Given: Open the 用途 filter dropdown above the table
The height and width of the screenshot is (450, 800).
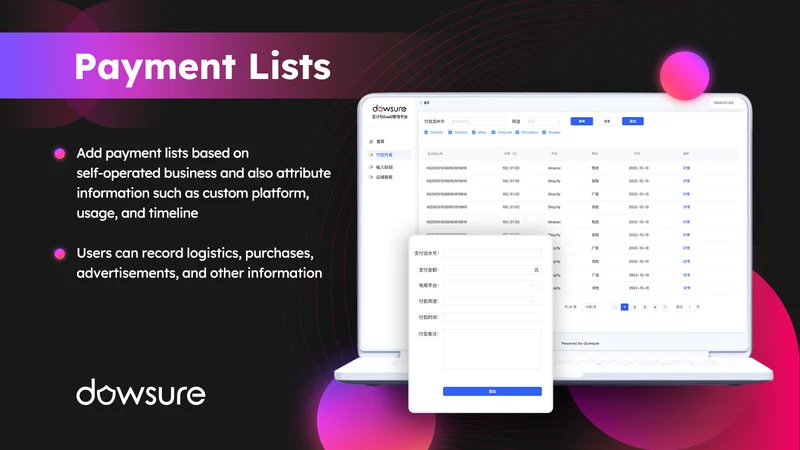Looking at the screenshot, I should coord(541,121).
